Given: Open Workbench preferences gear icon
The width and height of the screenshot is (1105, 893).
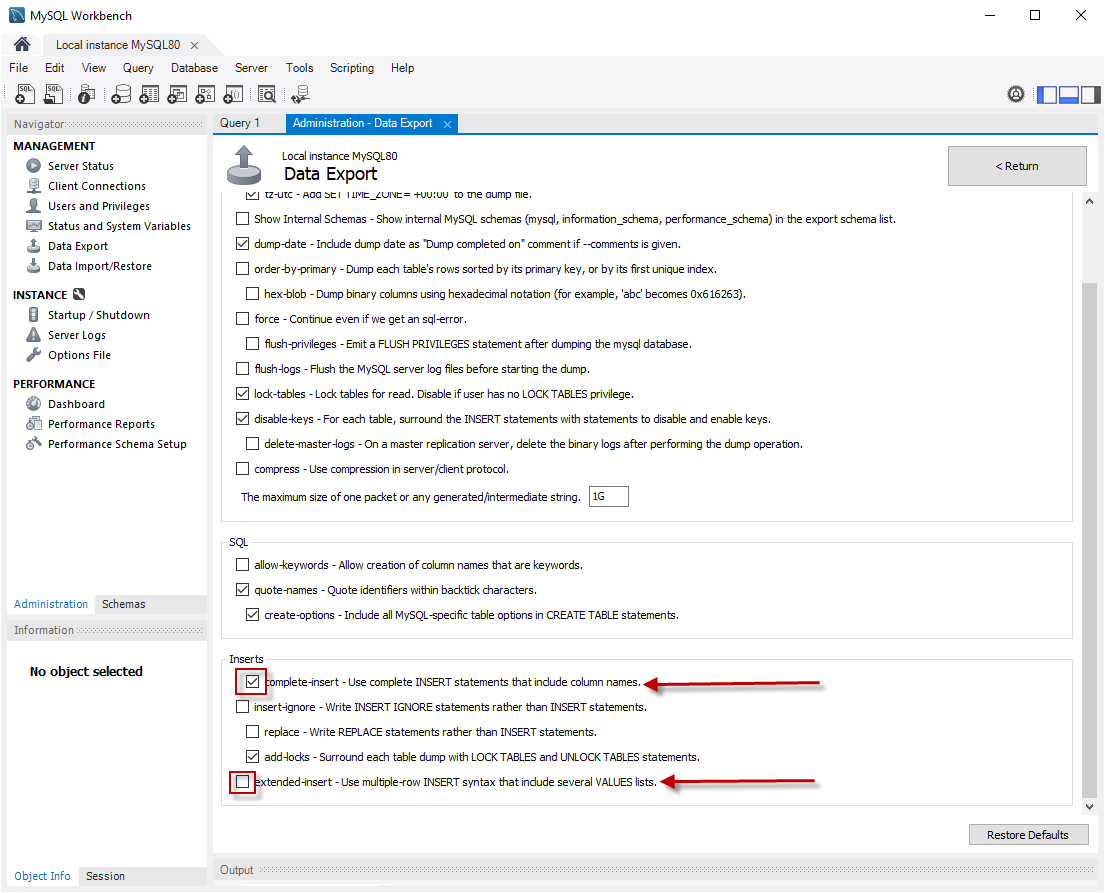Looking at the screenshot, I should tap(1016, 94).
